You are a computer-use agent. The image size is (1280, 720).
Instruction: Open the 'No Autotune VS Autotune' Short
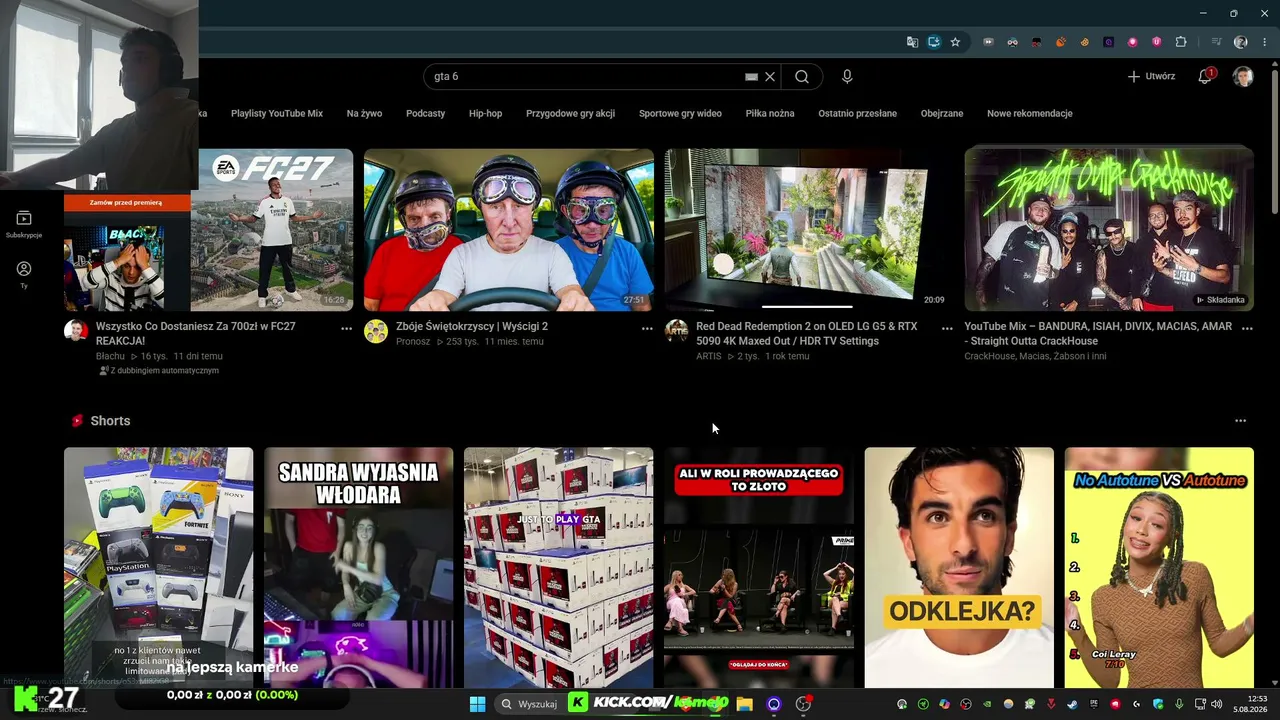(1159, 567)
